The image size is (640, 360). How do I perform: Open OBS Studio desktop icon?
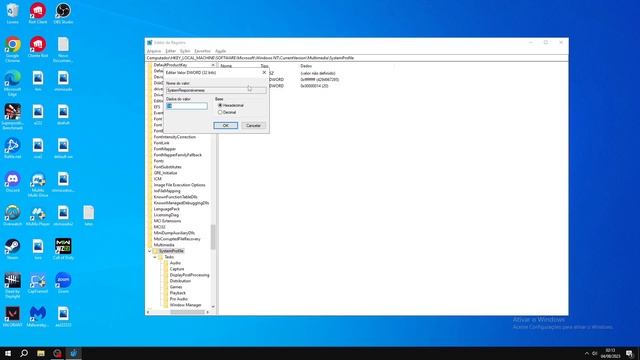(63, 13)
